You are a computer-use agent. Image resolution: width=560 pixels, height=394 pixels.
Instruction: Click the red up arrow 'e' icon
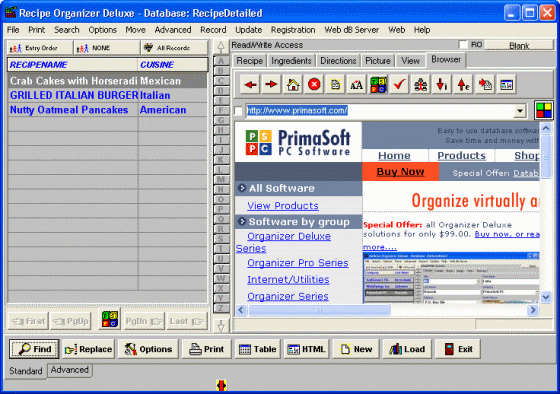[x=463, y=85]
